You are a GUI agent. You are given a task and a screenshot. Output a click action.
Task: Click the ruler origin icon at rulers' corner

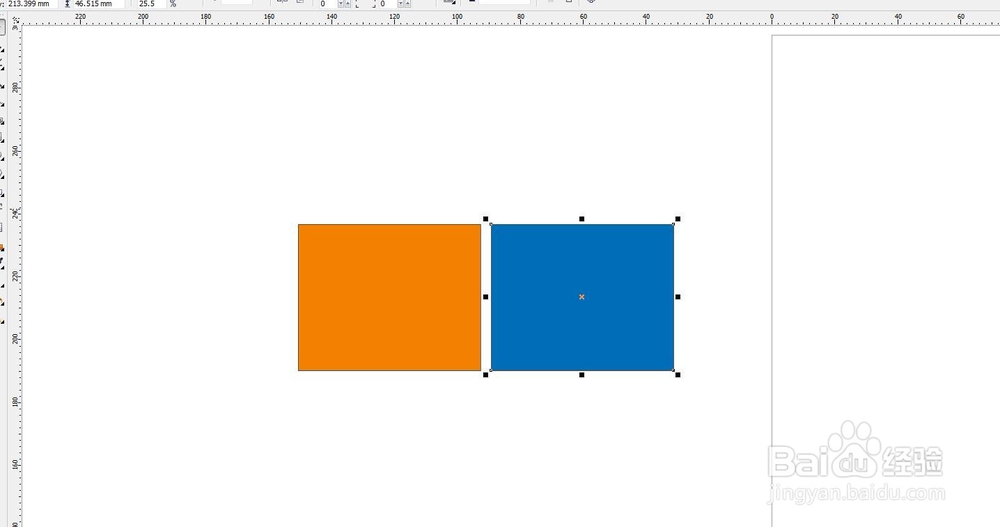(x=15, y=20)
